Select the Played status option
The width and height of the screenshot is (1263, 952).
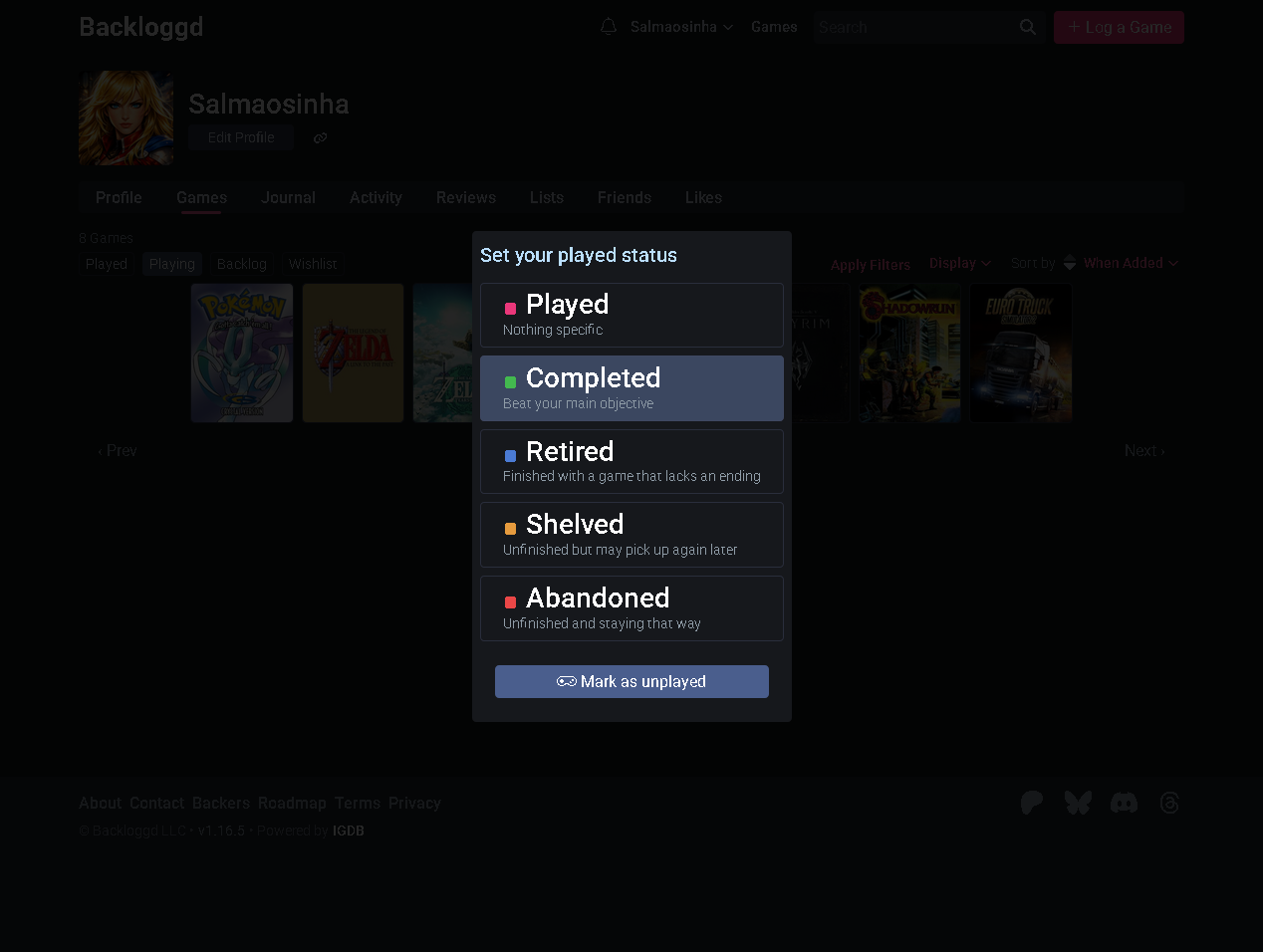631,315
